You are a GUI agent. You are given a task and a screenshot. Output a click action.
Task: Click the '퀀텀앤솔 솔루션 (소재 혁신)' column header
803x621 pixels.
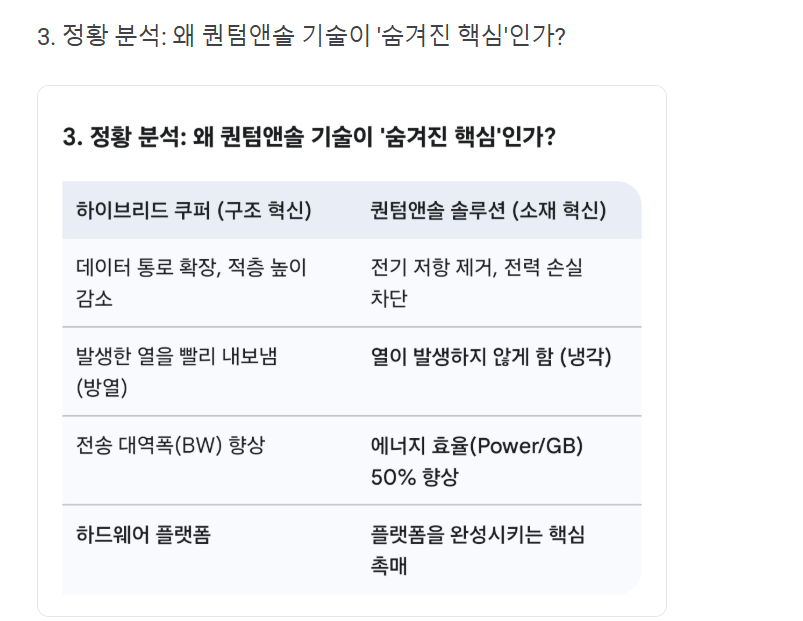coord(488,211)
